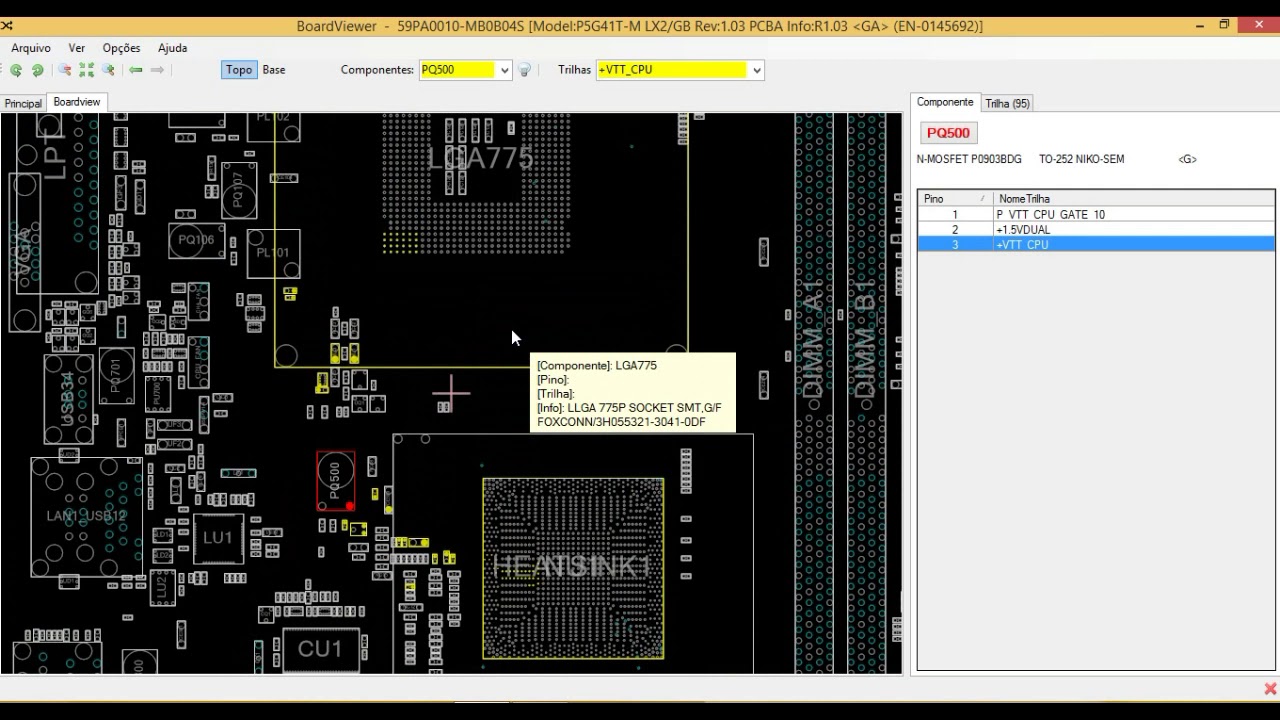Screen dimensions: 1280x720
Task: Open the Trilha (95) tab
Action: pyautogui.click(x=1007, y=103)
